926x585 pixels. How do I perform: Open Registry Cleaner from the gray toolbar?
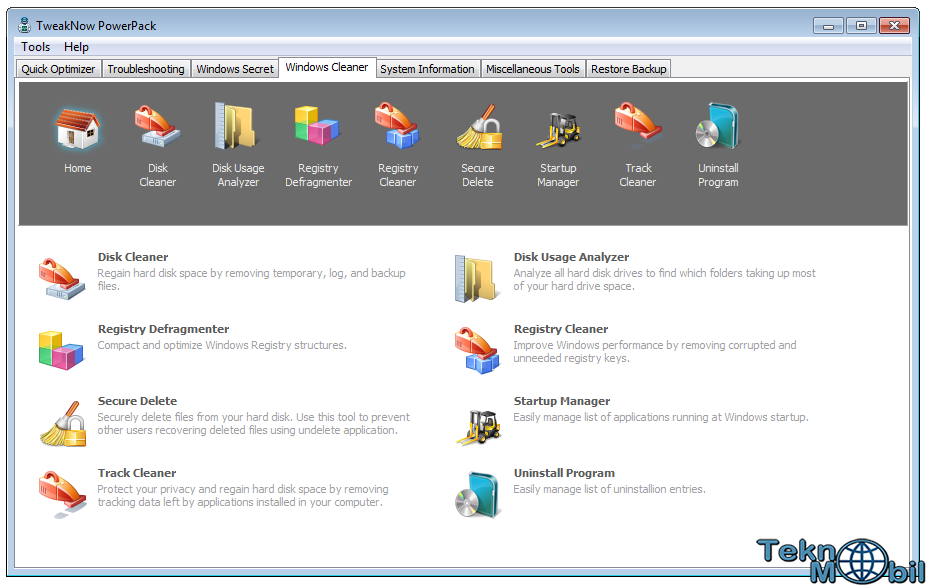point(397,126)
